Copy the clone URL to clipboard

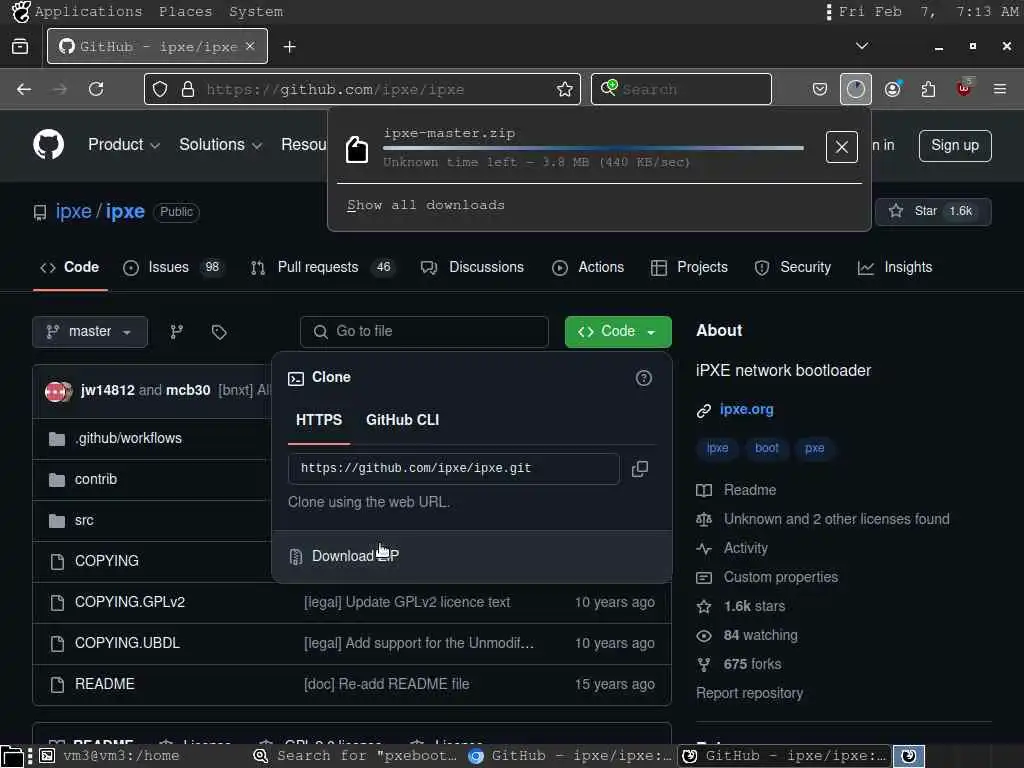pos(640,469)
